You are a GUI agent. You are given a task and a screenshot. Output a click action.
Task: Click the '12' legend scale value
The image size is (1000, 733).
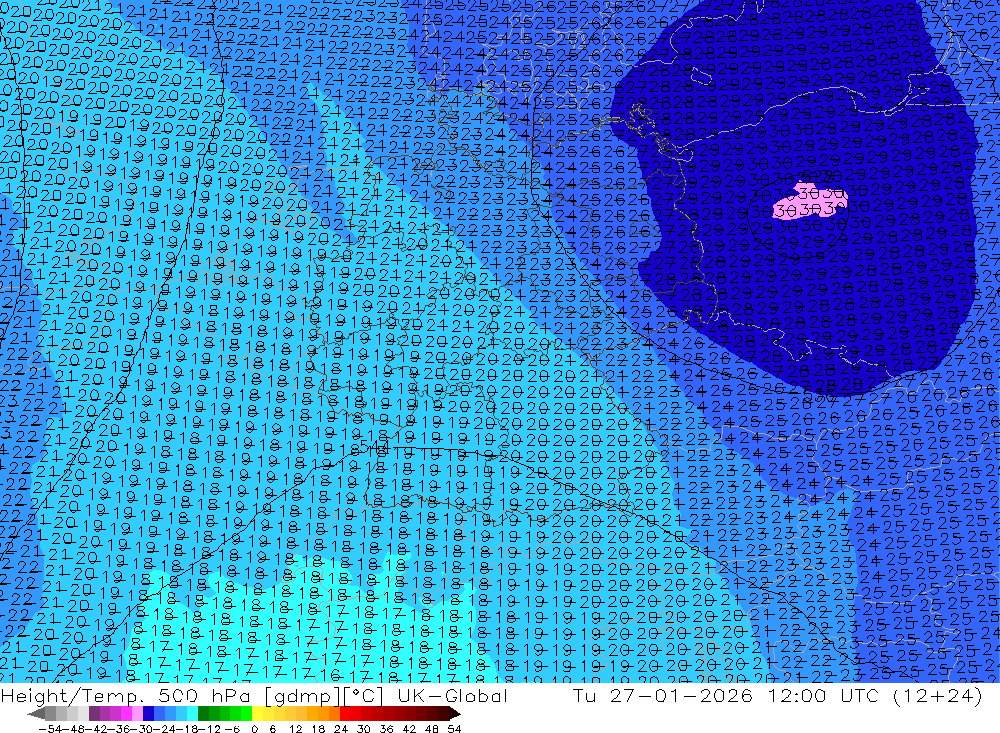pos(295,729)
